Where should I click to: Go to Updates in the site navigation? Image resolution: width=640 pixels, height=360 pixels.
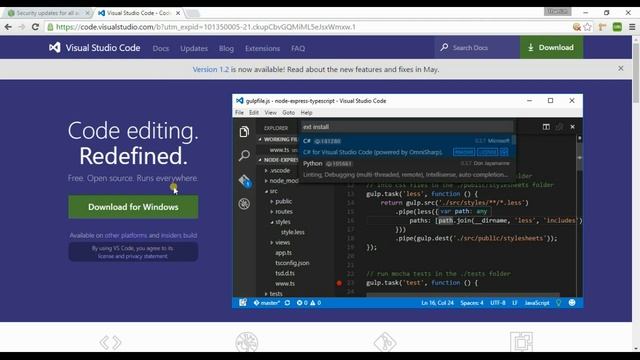[194, 48]
